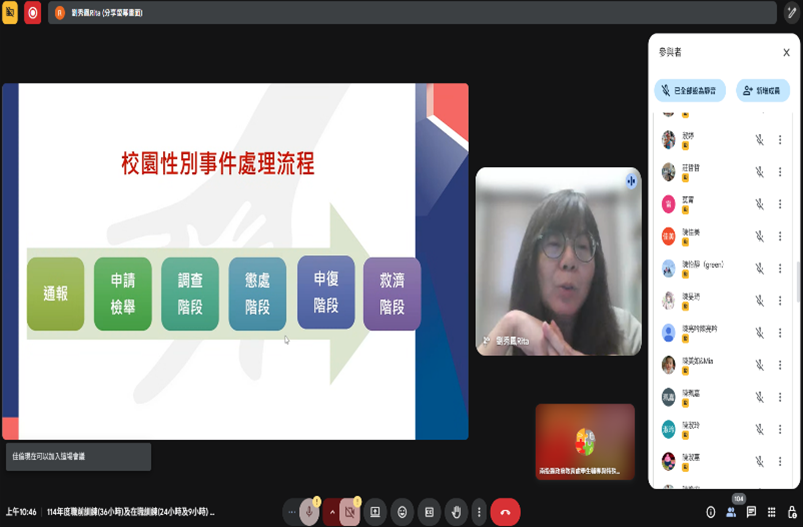Screen dimensions: 803x527
Task: Click the present screen icon
Action: [x=375, y=511]
